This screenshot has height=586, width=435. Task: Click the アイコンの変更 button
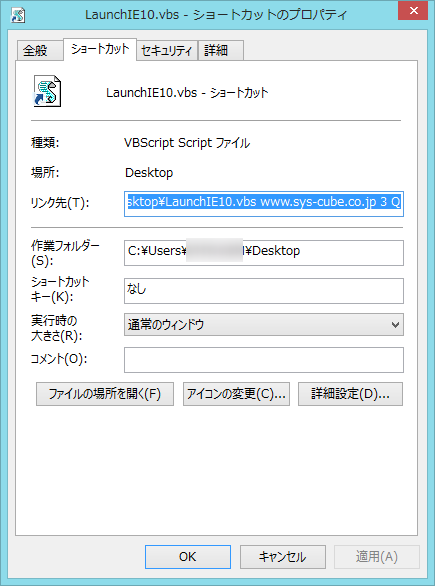236,394
